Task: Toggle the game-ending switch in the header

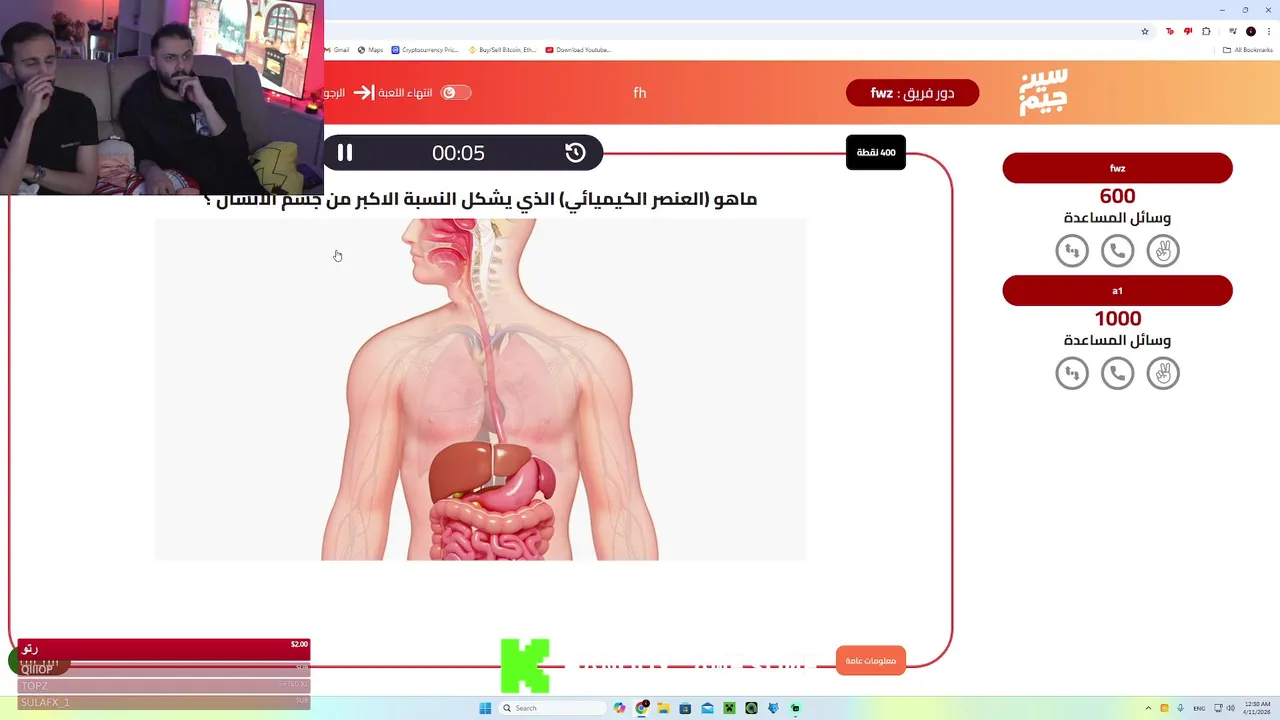Action: coord(456,93)
